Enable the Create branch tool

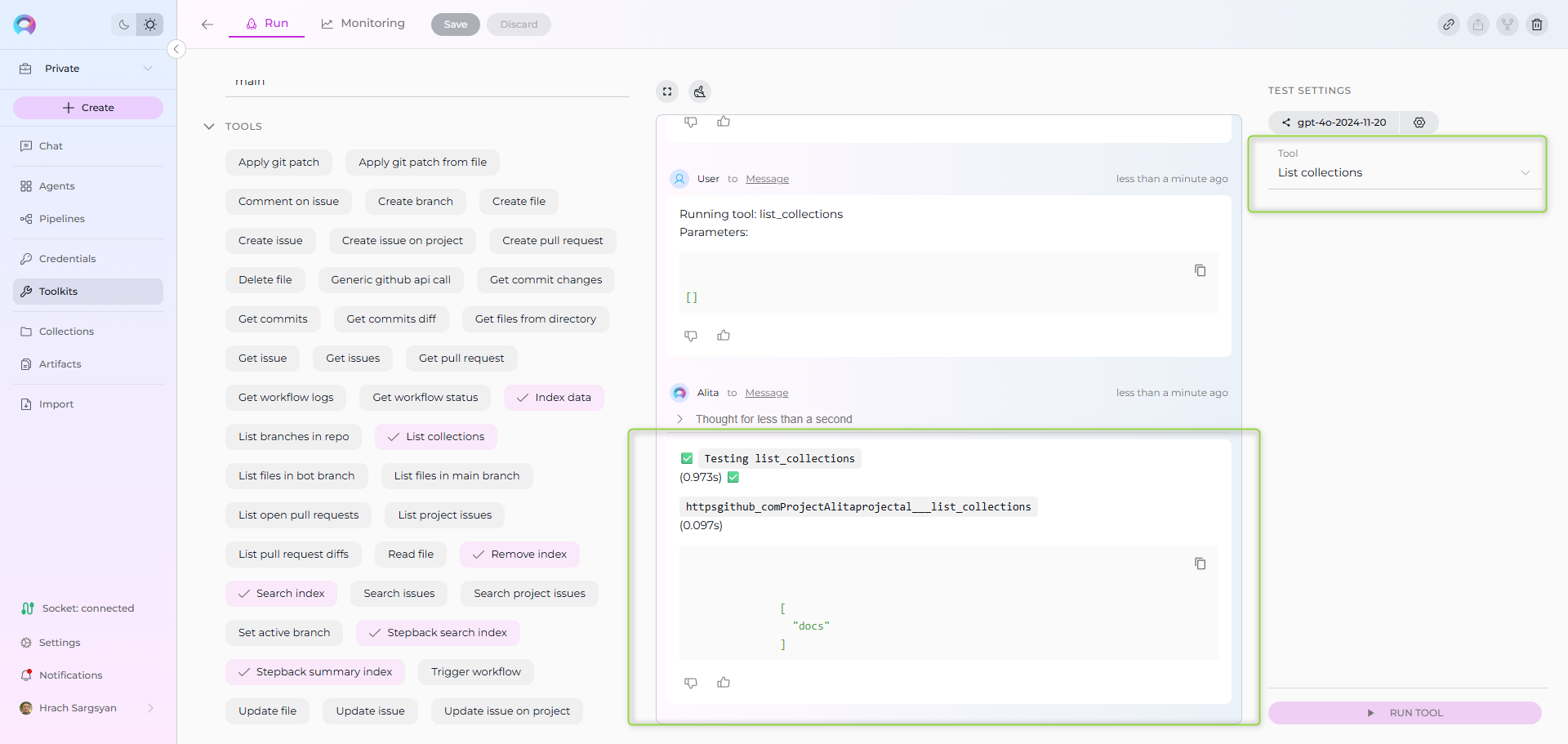pos(415,202)
